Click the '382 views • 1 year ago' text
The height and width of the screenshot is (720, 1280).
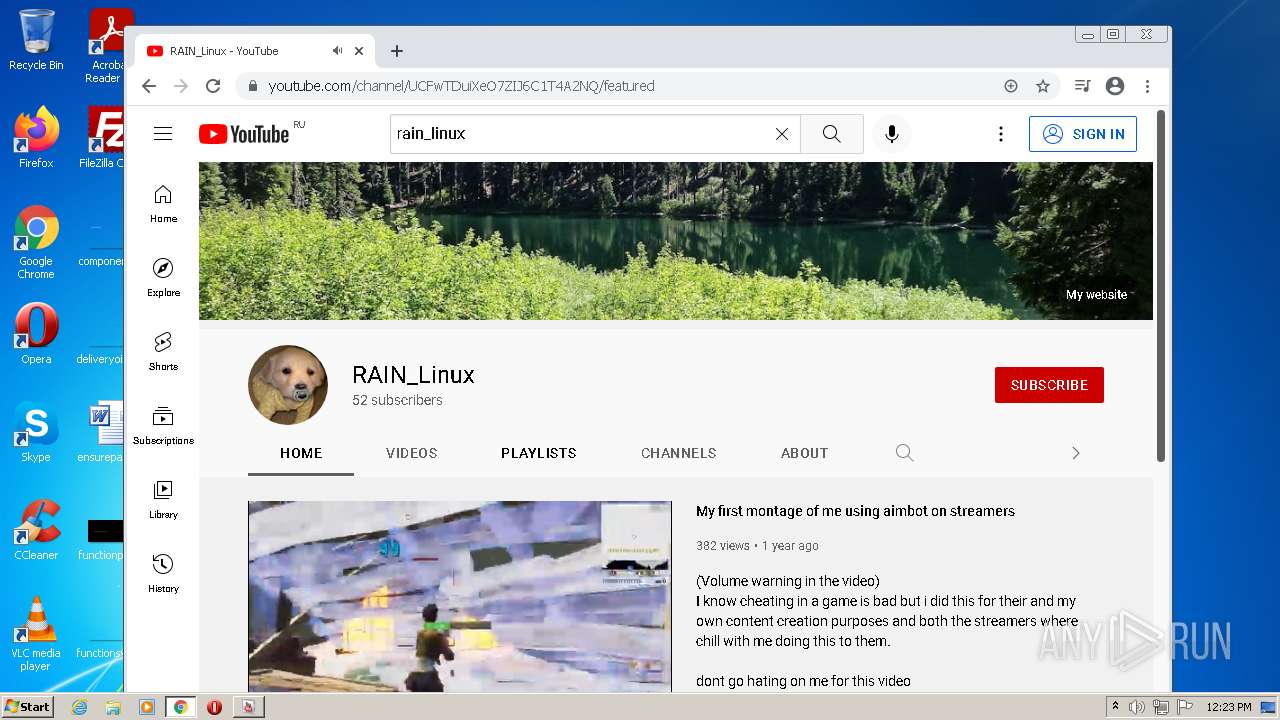757,546
